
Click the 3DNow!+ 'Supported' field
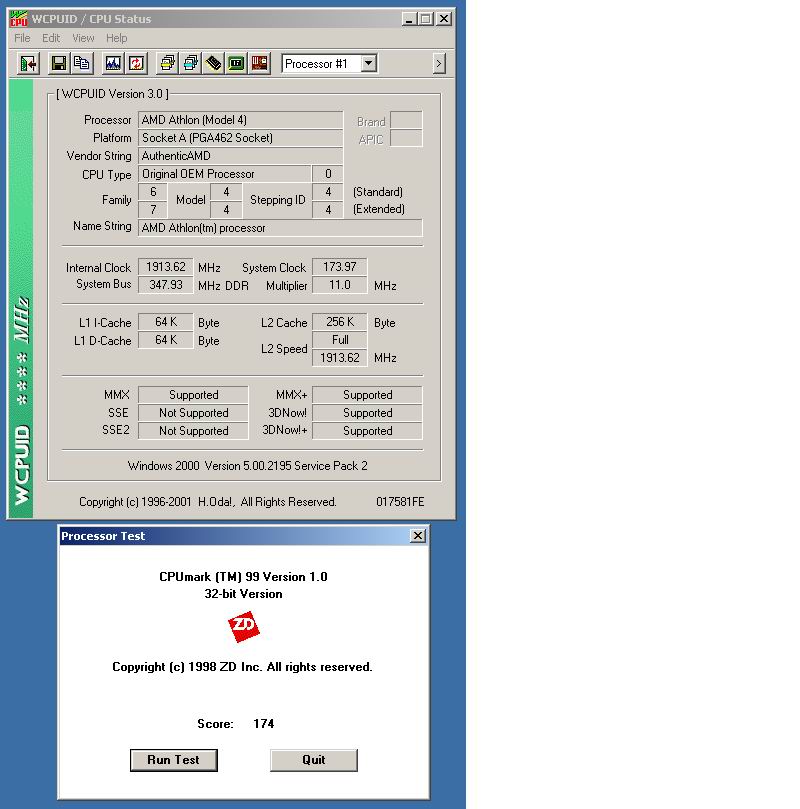point(367,431)
